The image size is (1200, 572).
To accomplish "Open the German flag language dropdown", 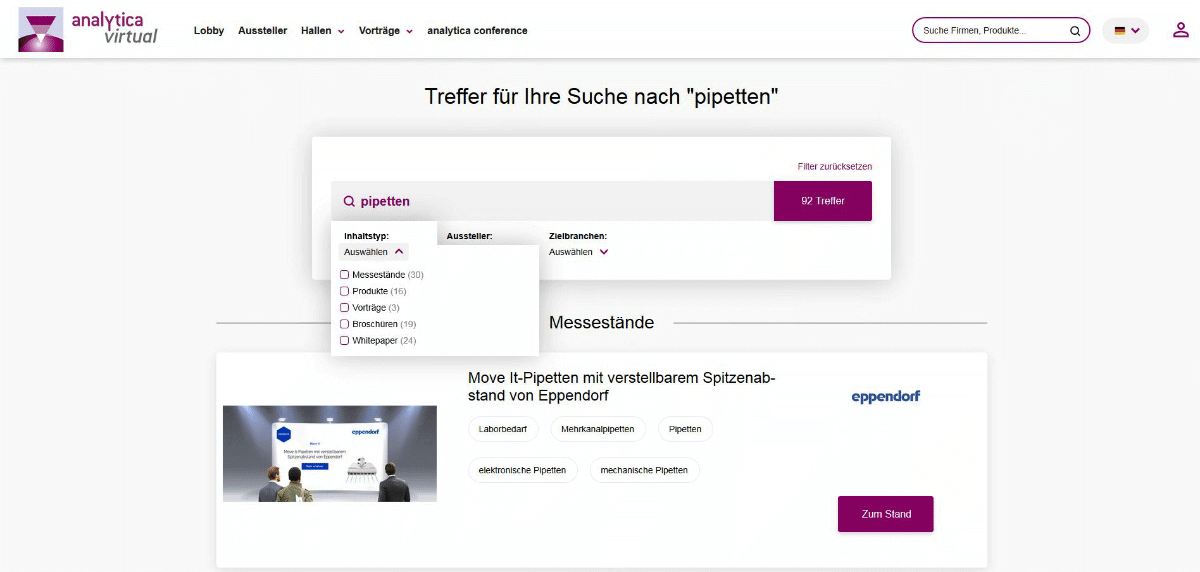I will click(x=1126, y=31).
